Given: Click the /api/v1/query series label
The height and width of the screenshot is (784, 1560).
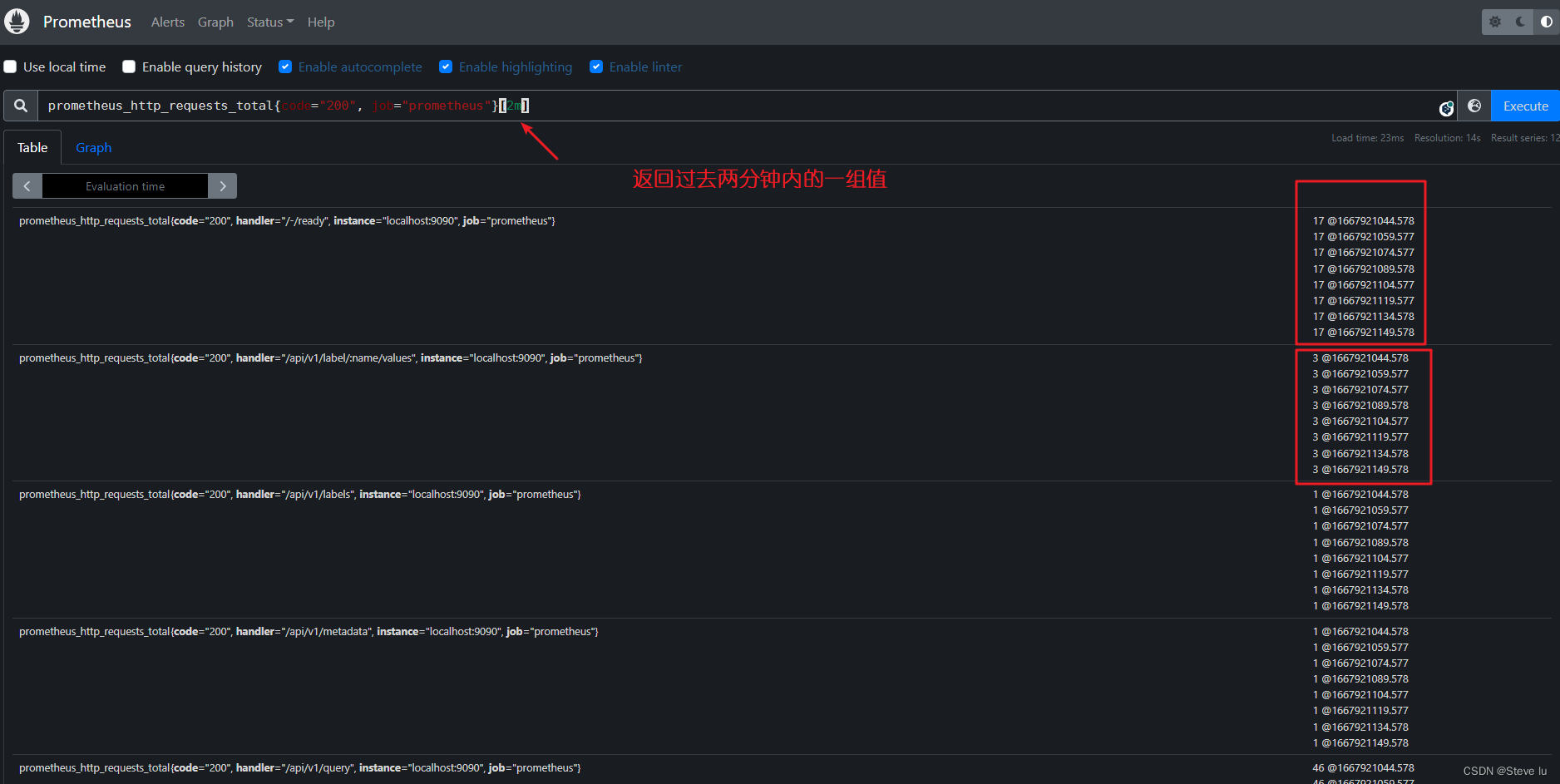Looking at the screenshot, I should tap(300, 767).
